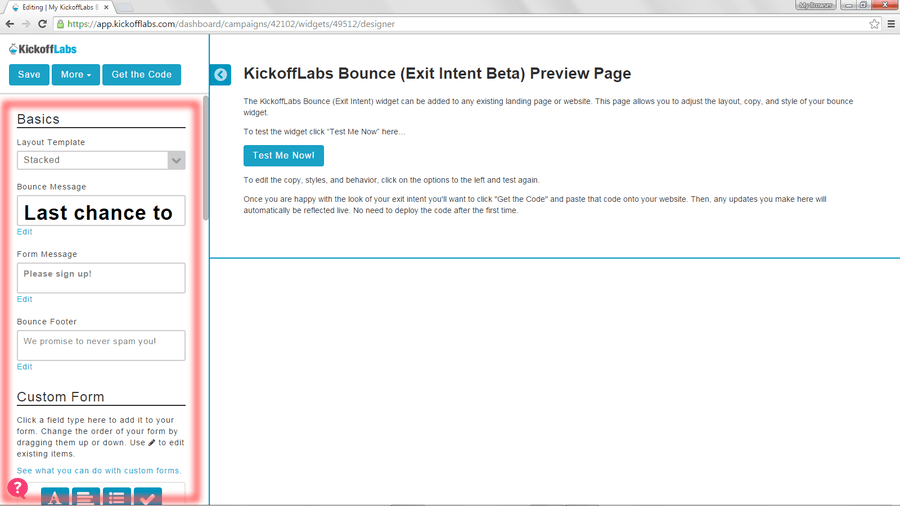The image size is (900, 506).
Task: Click Edit under Bounce Message
Action: [x=25, y=232]
